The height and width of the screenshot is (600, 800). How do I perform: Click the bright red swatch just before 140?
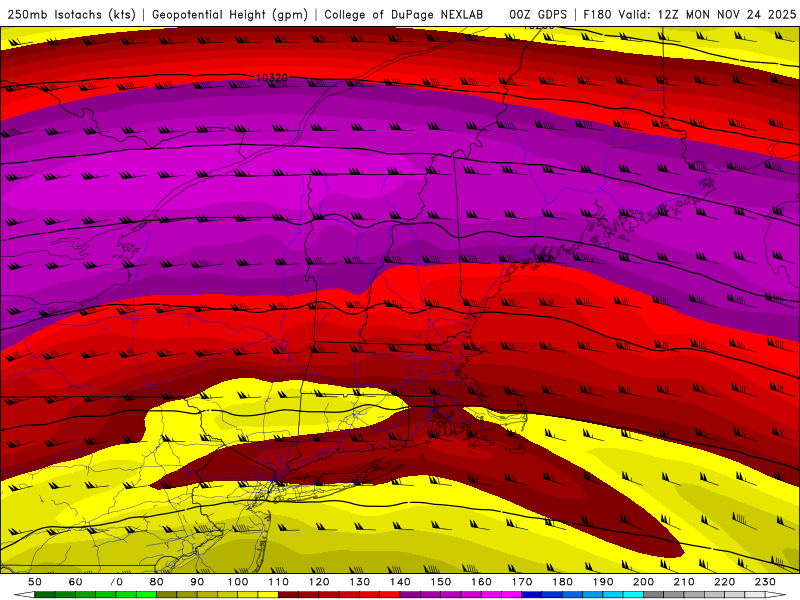pyautogui.click(x=390, y=595)
